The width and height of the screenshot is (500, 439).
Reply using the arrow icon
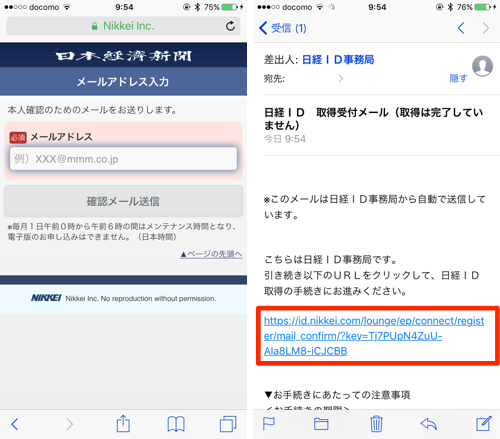point(429,424)
